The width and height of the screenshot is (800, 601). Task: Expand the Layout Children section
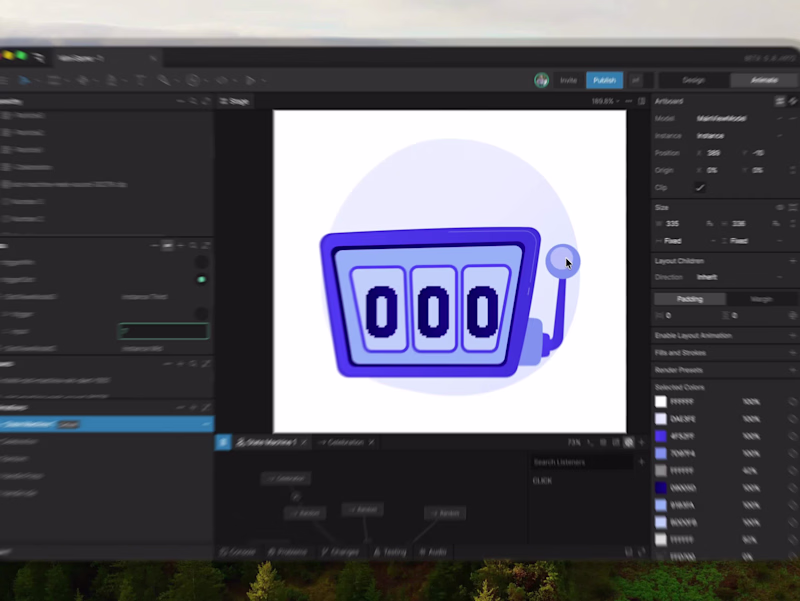point(792,261)
